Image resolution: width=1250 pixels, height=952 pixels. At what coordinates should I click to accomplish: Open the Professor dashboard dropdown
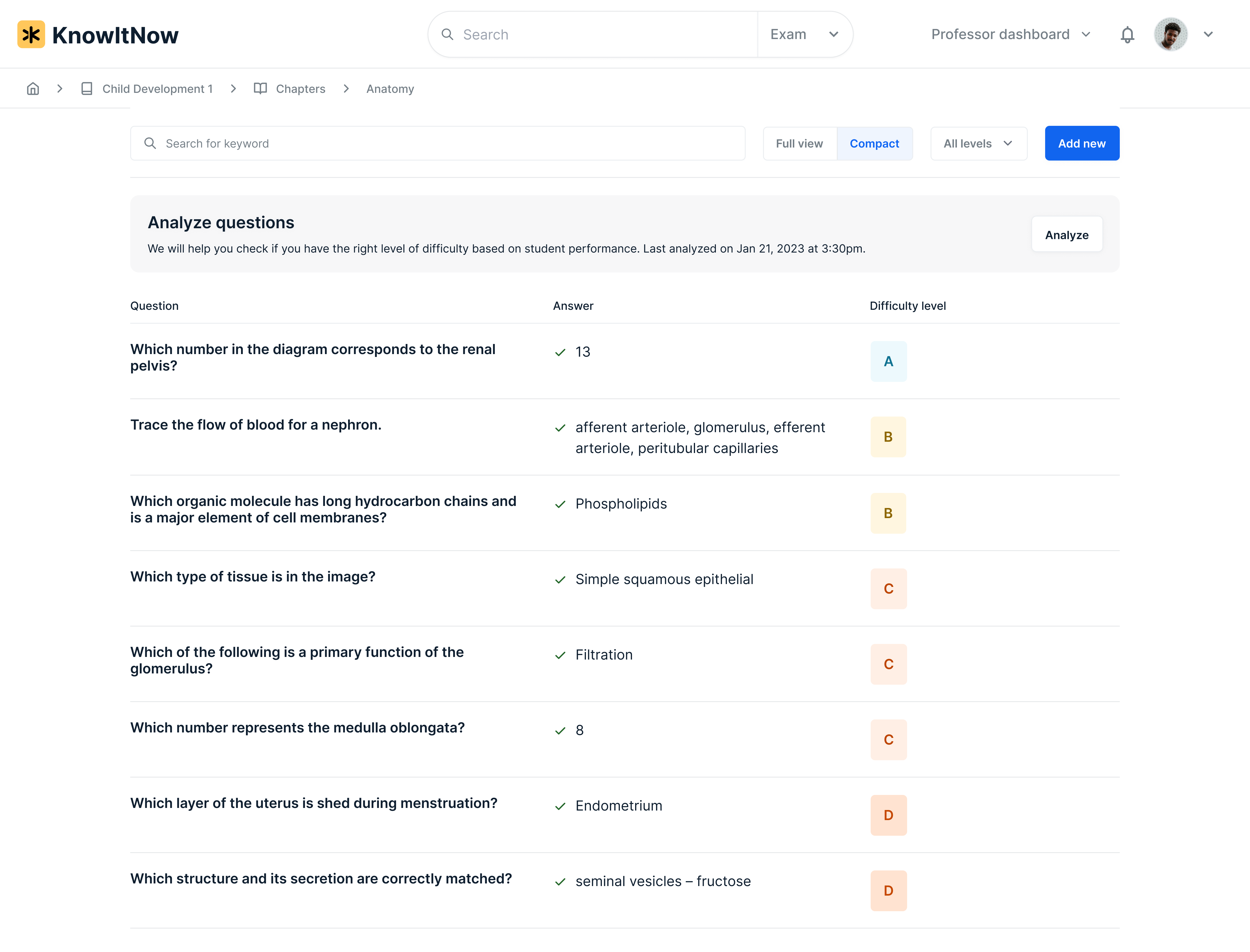pyautogui.click(x=1011, y=34)
